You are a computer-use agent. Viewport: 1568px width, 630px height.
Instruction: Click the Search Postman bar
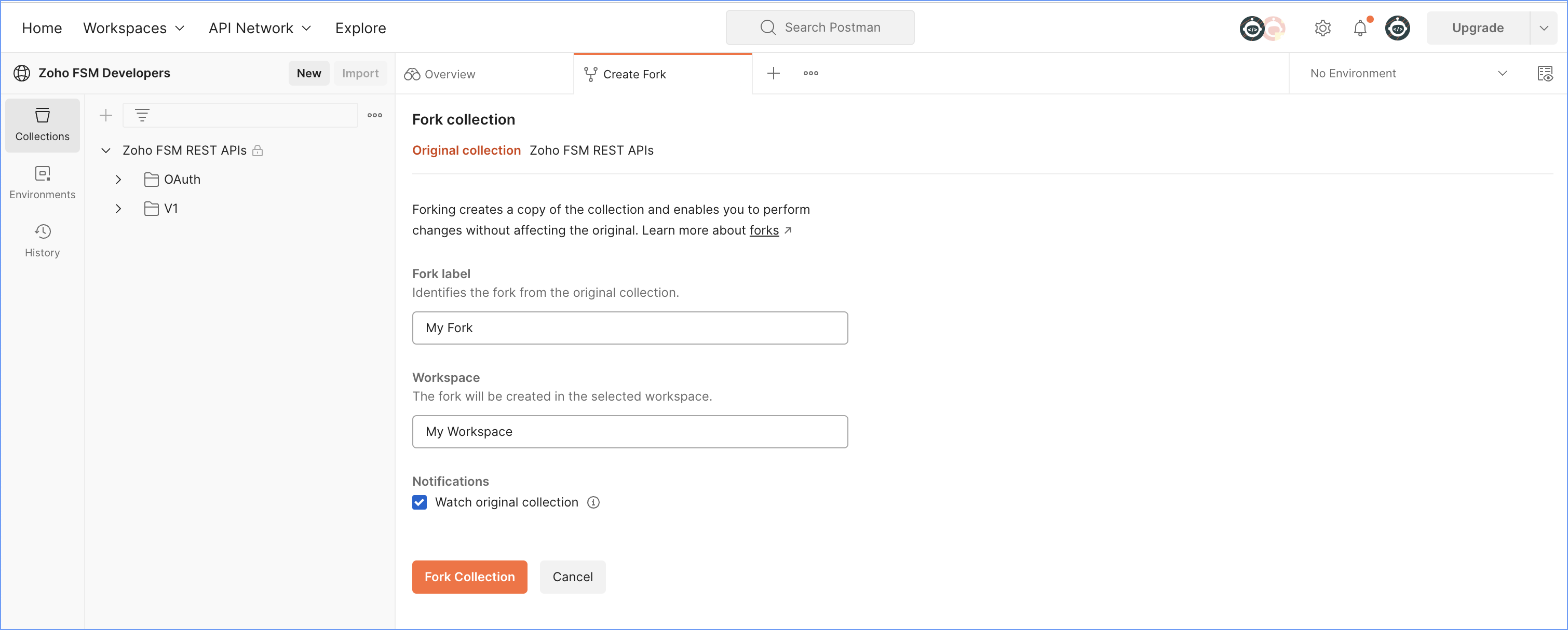tap(819, 27)
